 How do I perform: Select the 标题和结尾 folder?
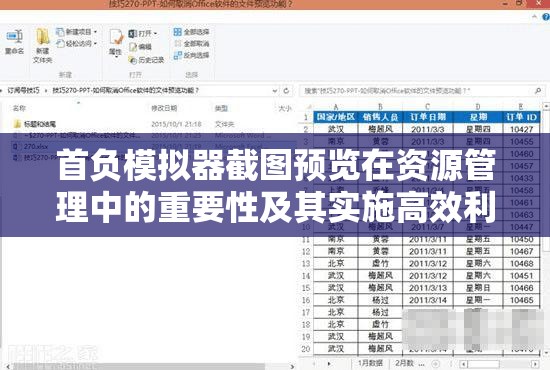(x=34, y=124)
